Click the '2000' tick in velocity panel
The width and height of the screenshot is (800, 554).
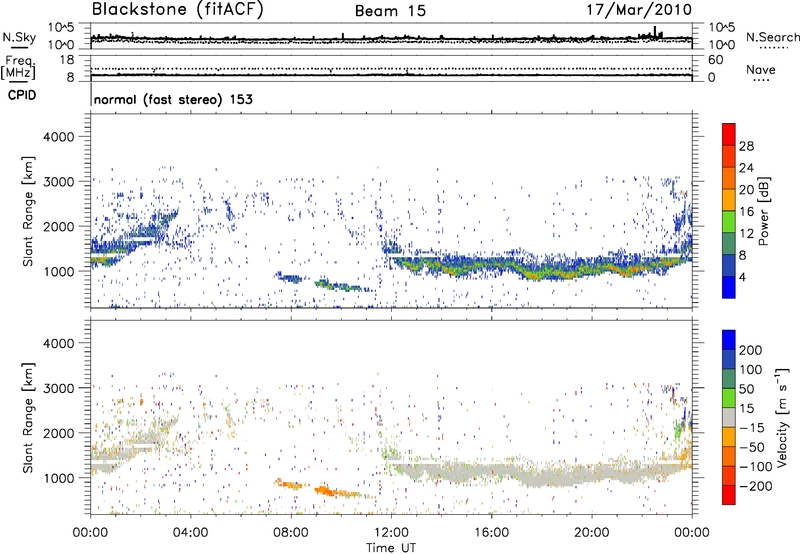click(x=58, y=433)
